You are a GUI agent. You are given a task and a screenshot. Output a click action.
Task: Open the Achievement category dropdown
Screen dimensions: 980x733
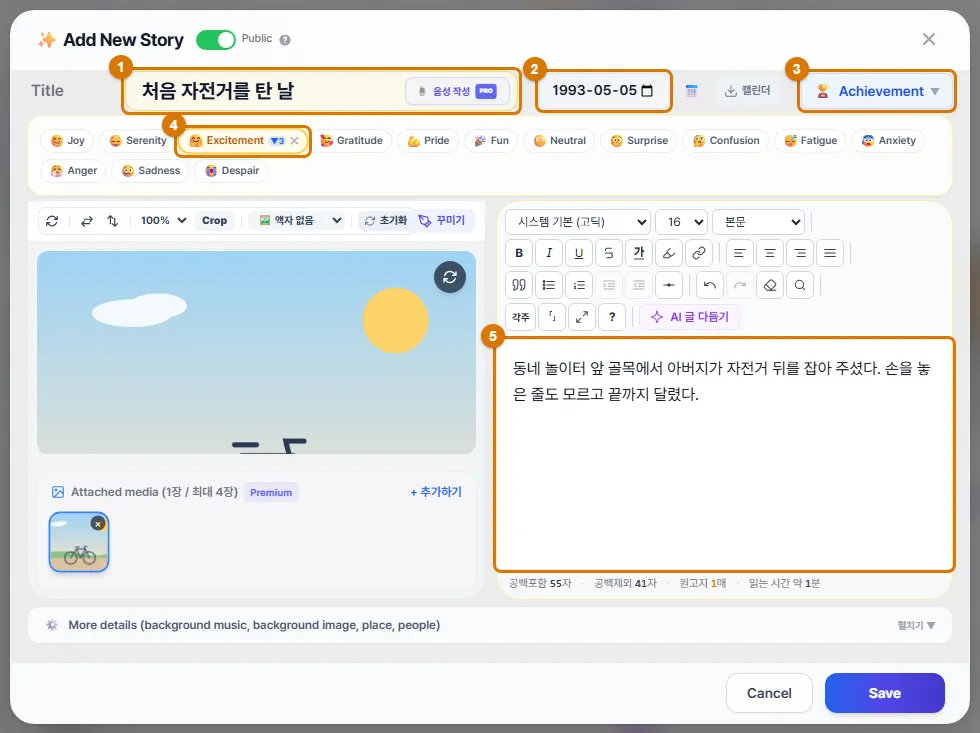[878, 91]
